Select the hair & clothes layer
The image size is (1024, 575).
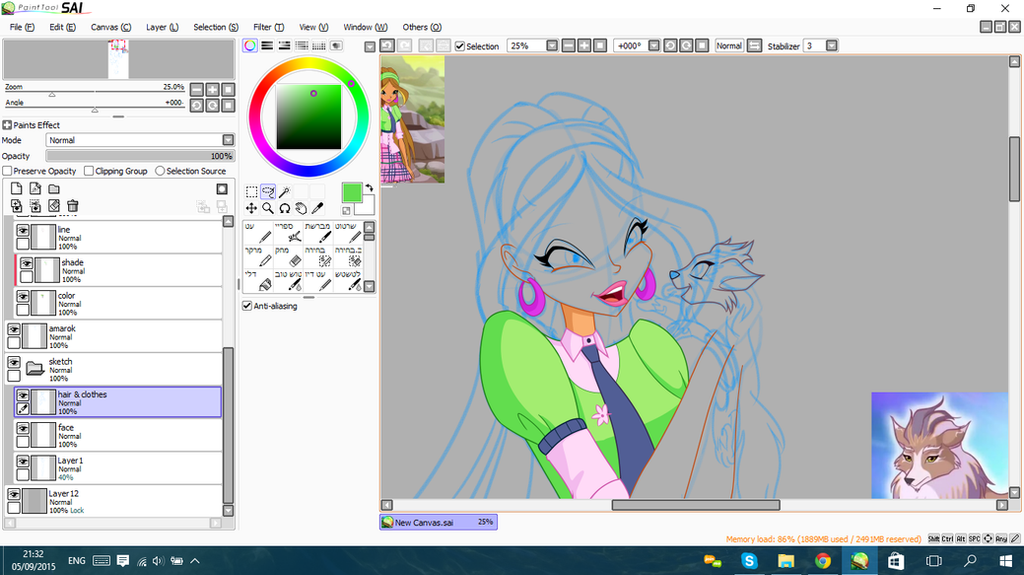click(118, 402)
